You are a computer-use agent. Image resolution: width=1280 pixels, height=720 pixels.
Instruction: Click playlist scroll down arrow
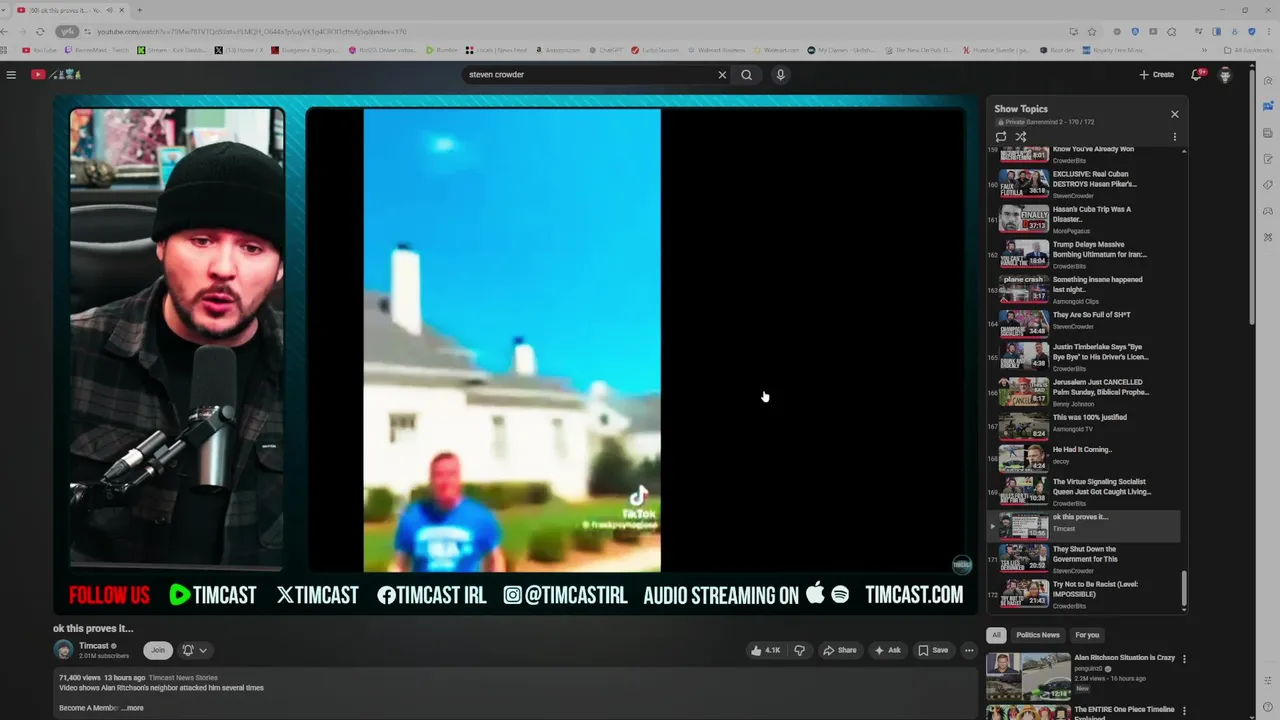click(x=1185, y=609)
